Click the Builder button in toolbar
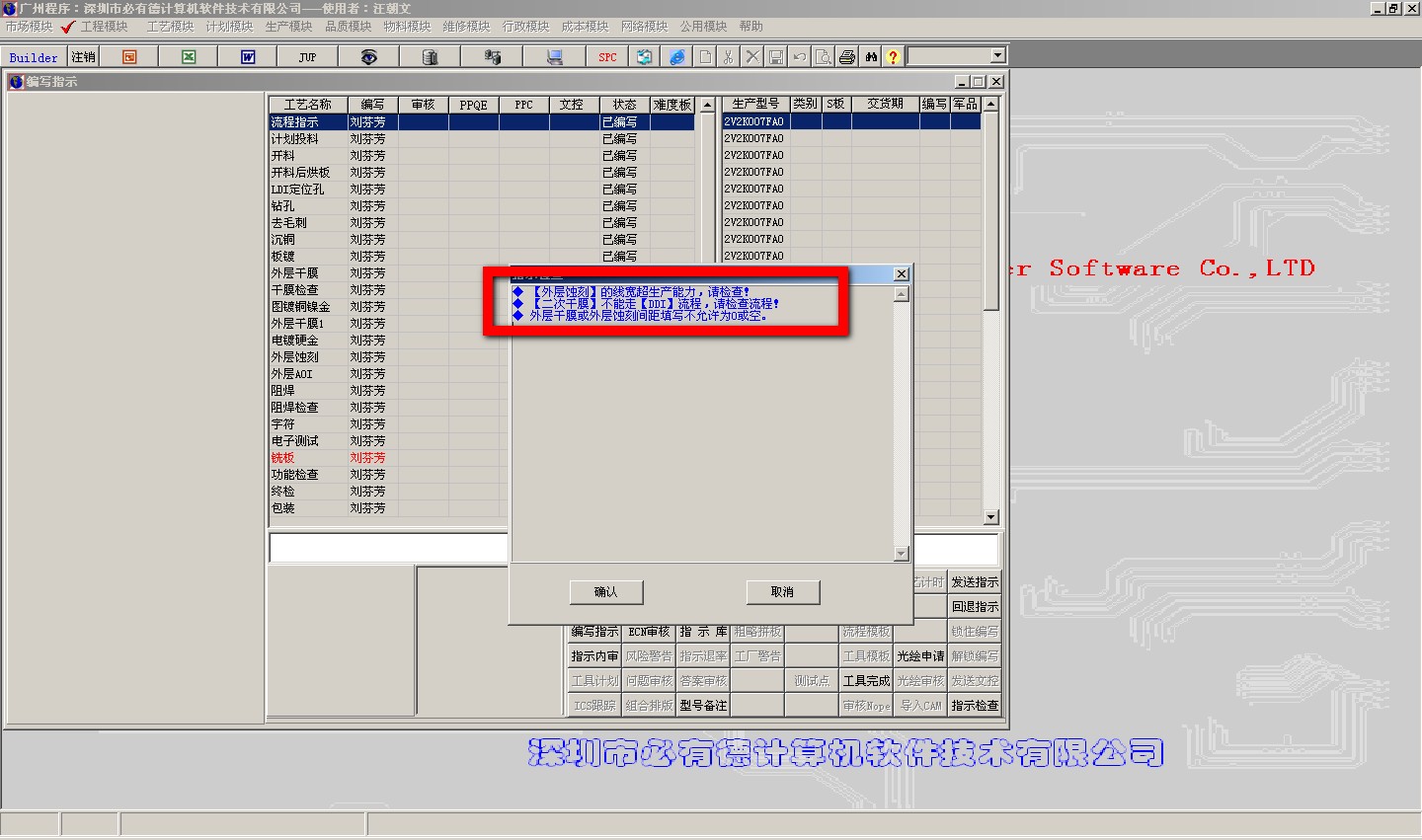This screenshot has width=1422, height=840. 34,57
